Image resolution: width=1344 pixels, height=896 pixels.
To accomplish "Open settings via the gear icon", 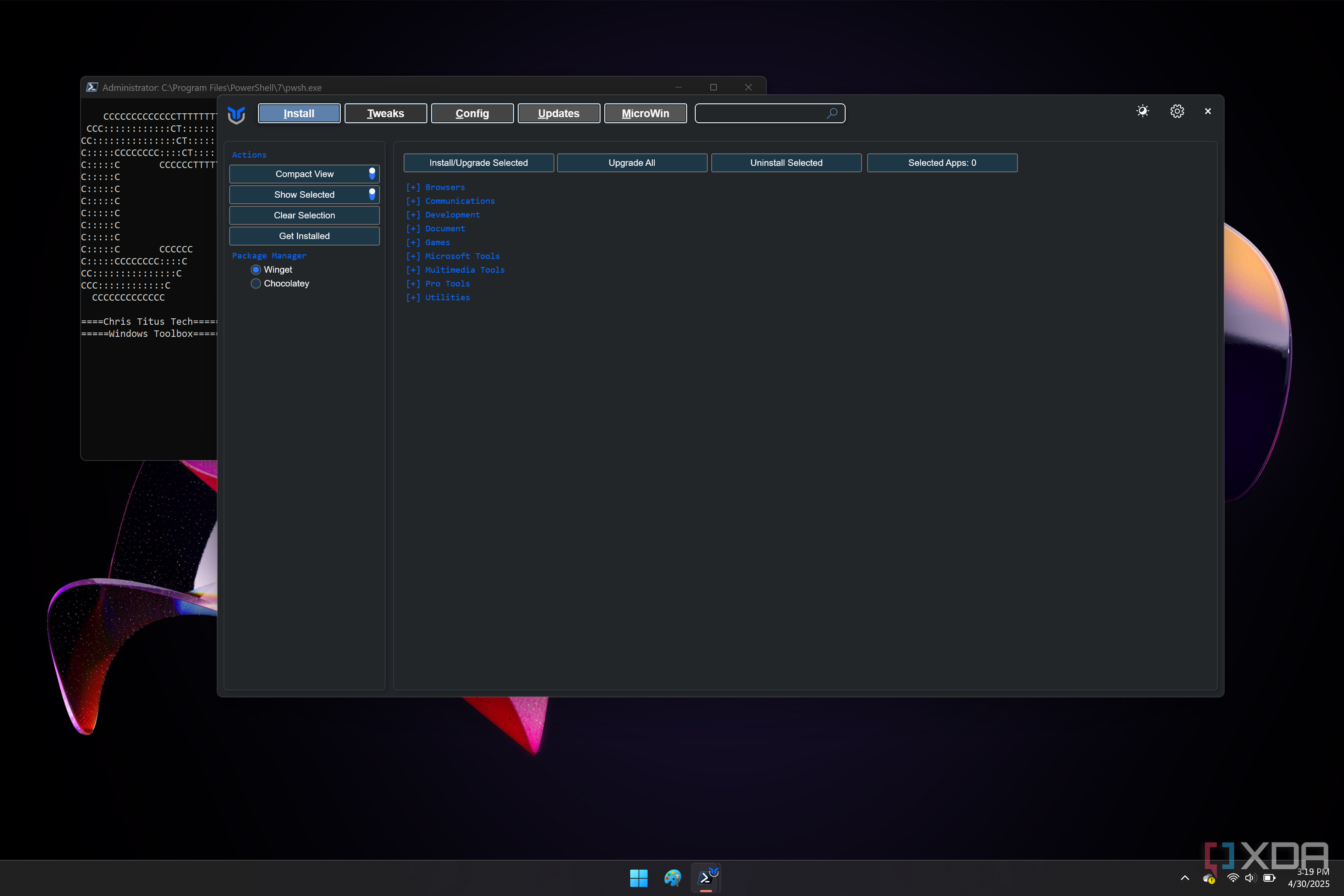I will [1176, 112].
